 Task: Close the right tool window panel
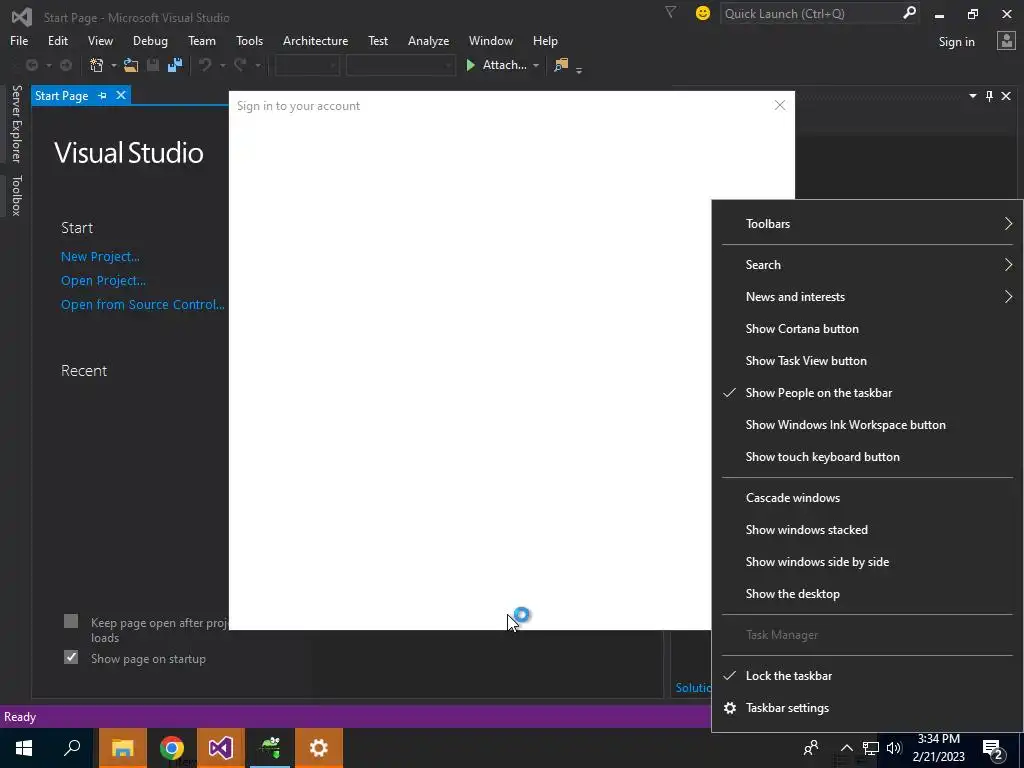point(1006,96)
